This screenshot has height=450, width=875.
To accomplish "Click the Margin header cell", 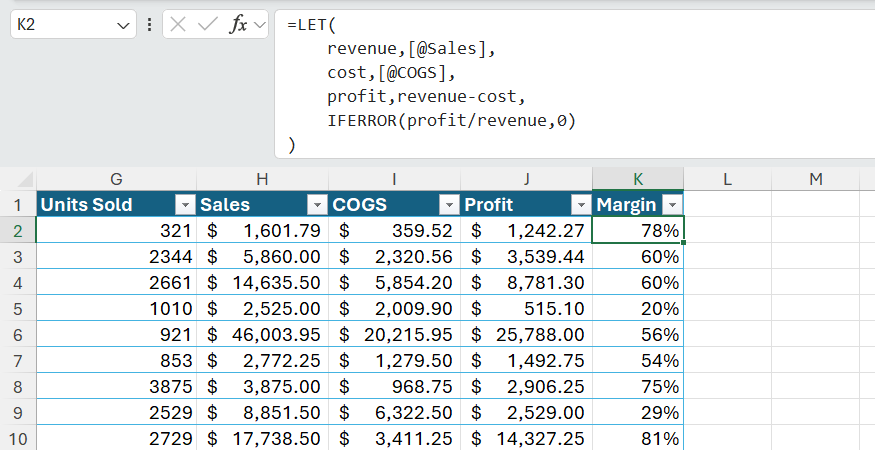I will click(638, 204).
